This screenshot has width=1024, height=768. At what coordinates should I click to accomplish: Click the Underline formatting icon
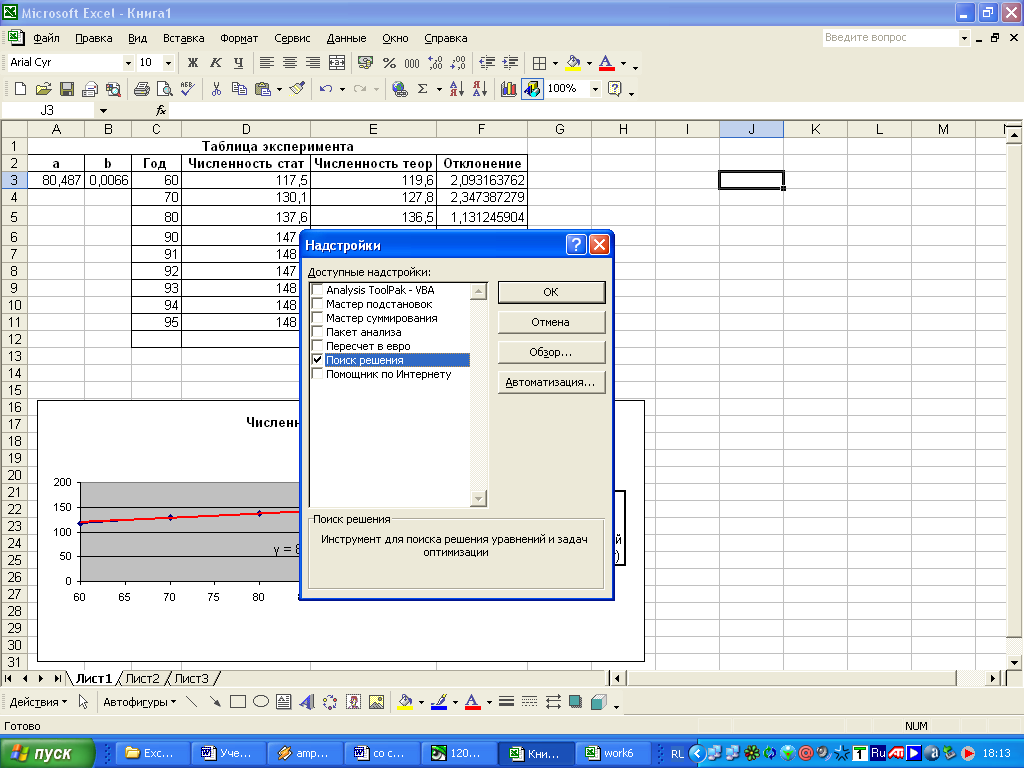pyautogui.click(x=238, y=63)
